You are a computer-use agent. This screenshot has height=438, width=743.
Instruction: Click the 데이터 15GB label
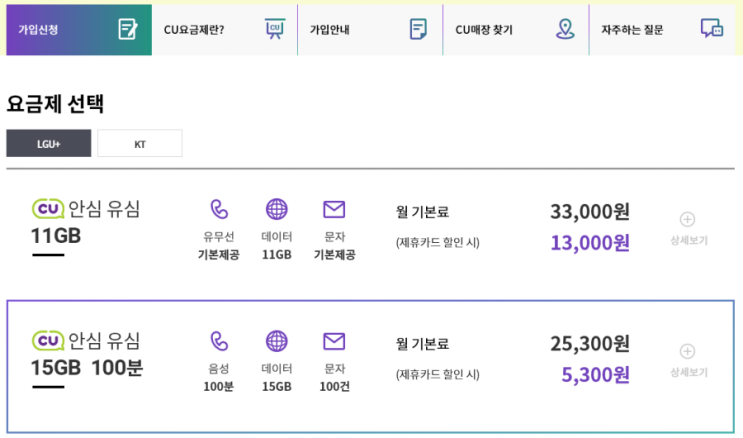277,377
